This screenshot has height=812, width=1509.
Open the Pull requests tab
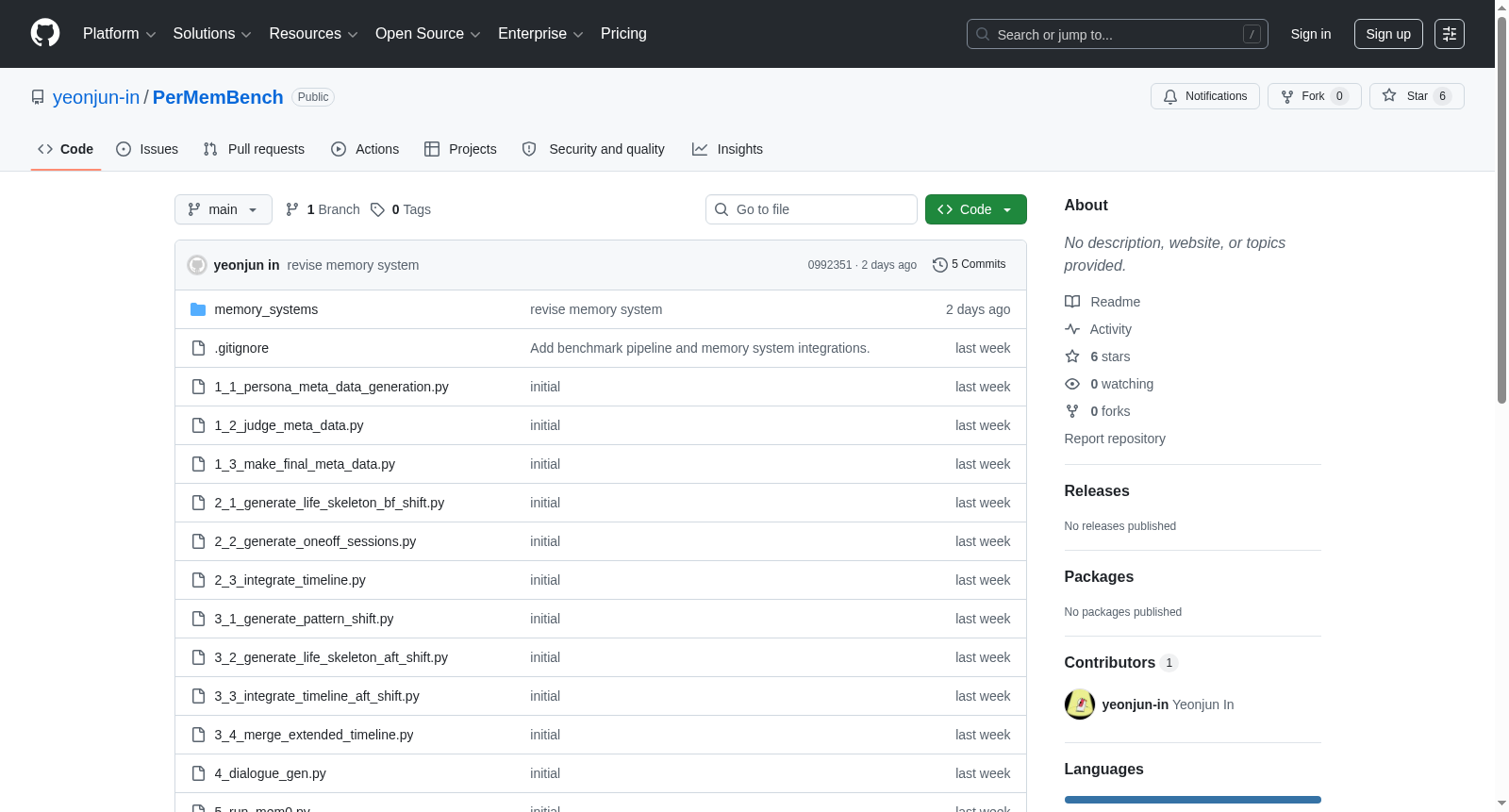(254, 149)
